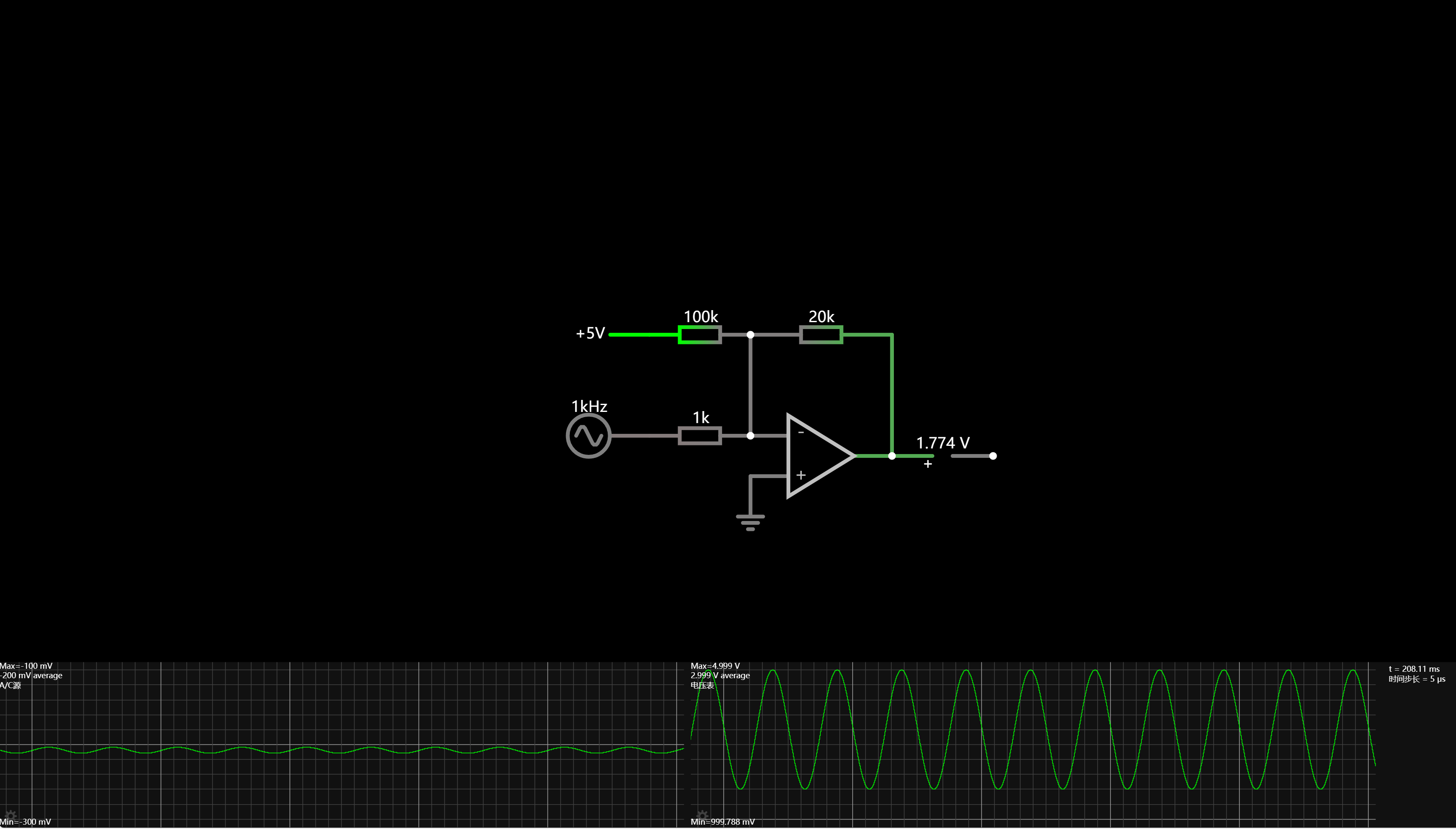Click the -200 mV average scope label

tap(31, 675)
